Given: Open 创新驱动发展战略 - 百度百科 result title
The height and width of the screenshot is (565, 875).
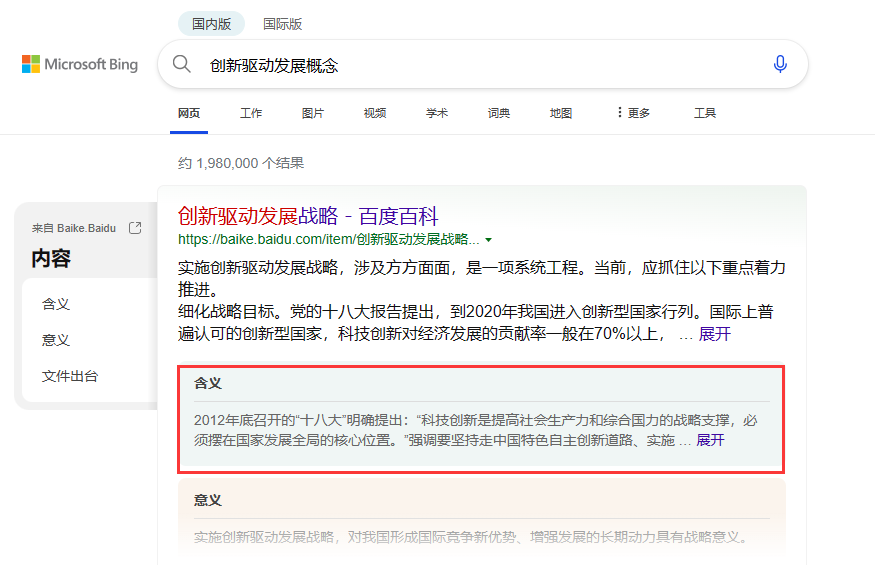Looking at the screenshot, I should [308, 216].
